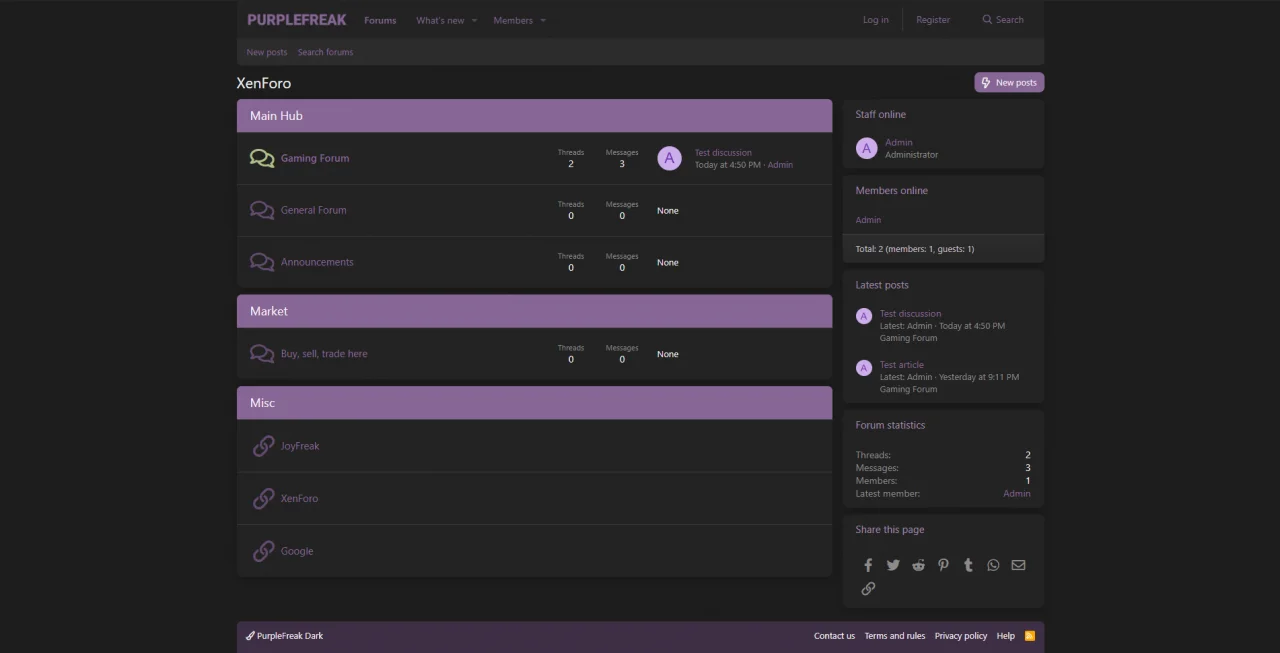Open Search in the top bar

click(x=1003, y=20)
